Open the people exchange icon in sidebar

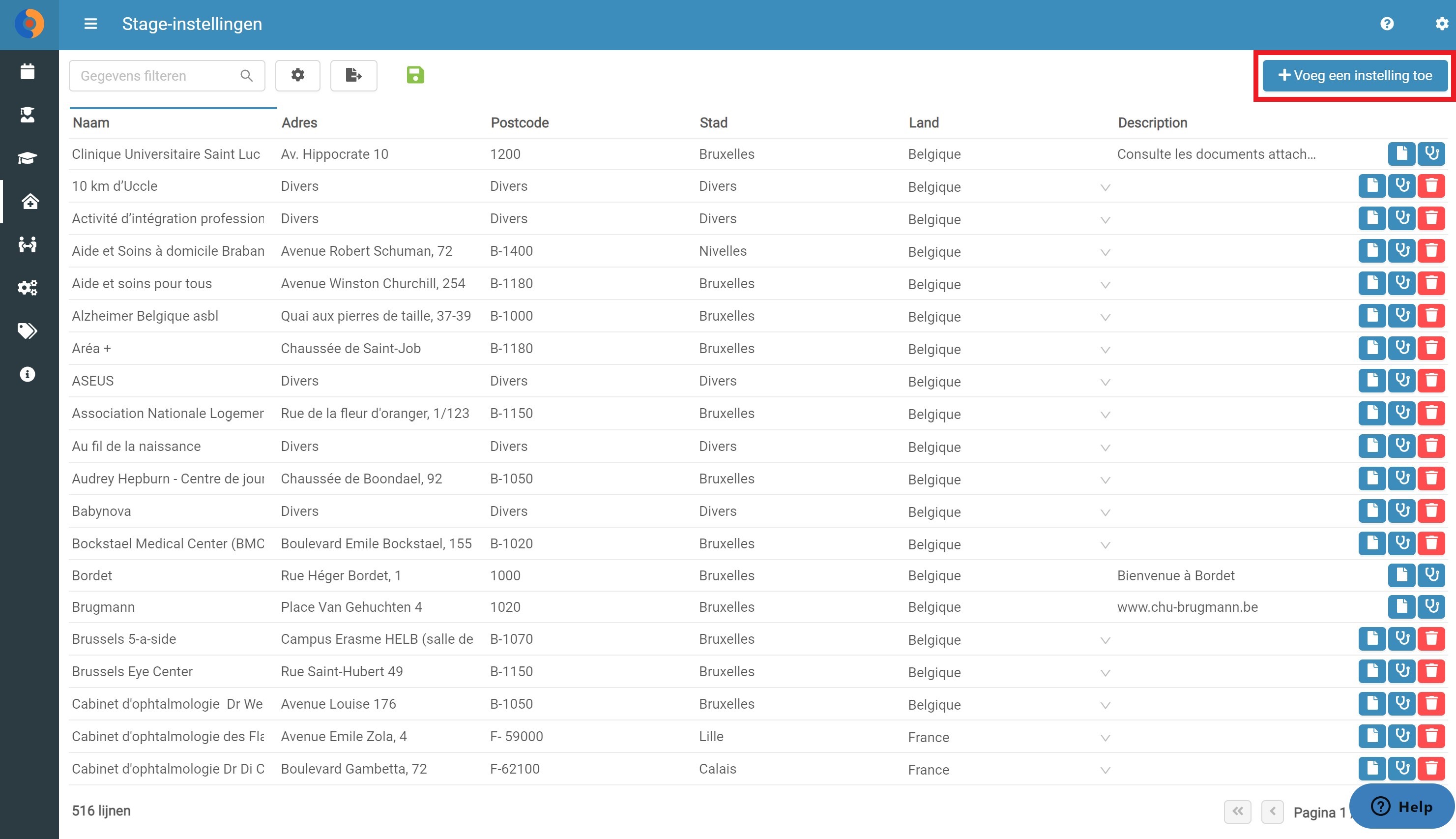28,244
